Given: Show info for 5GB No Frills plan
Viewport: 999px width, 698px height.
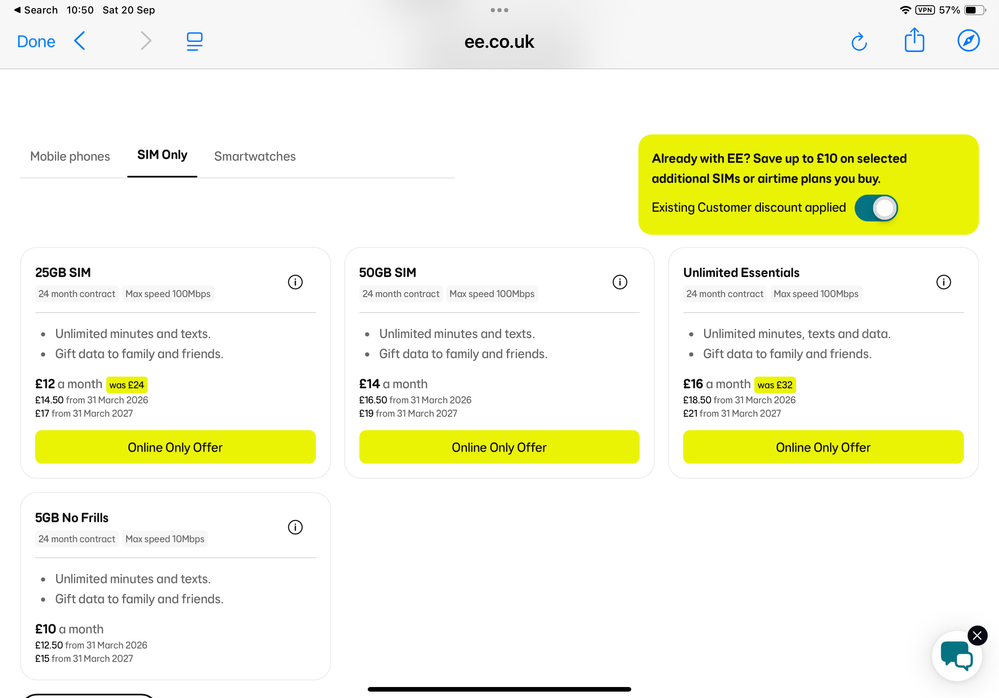Looking at the screenshot, I should click(295, 527).
